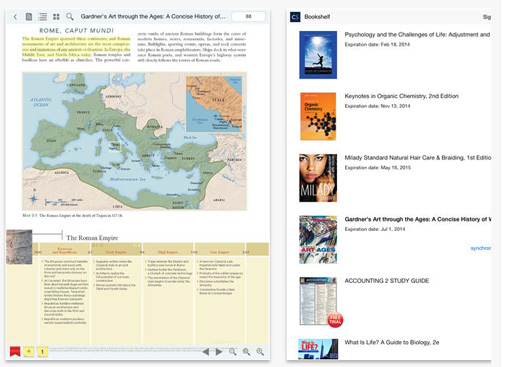Click the middle zoom magnifier icon
The image size is (520, 367).
point(246,352)
